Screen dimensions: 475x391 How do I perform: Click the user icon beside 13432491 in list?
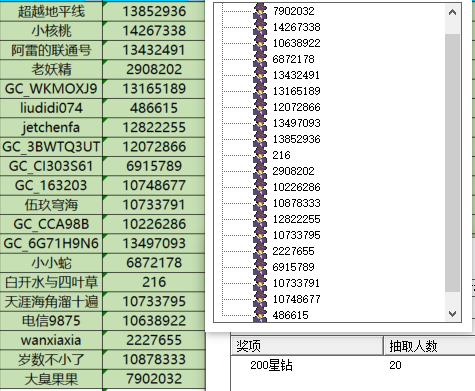pos(260,75)
